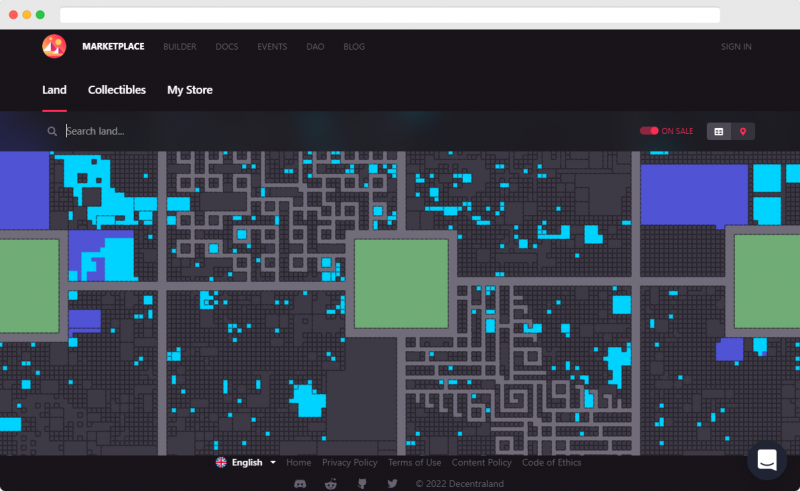Click the green macOS window button

[x=40, y=15]
